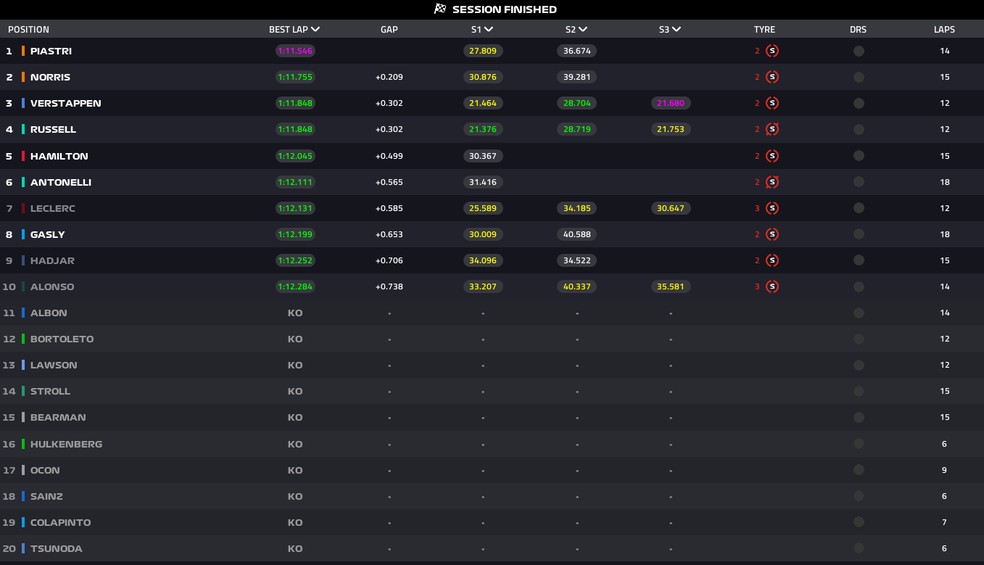Click the soft tyre icon in Hamilton's row
Image resolution: width=984 pixels, height=565 pixels.
[773, 156]
